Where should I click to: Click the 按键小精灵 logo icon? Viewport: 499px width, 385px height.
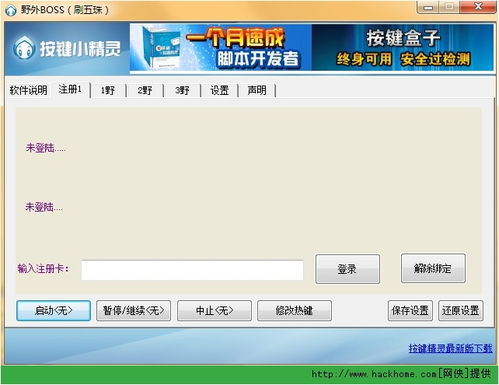(x=24, y=49)
